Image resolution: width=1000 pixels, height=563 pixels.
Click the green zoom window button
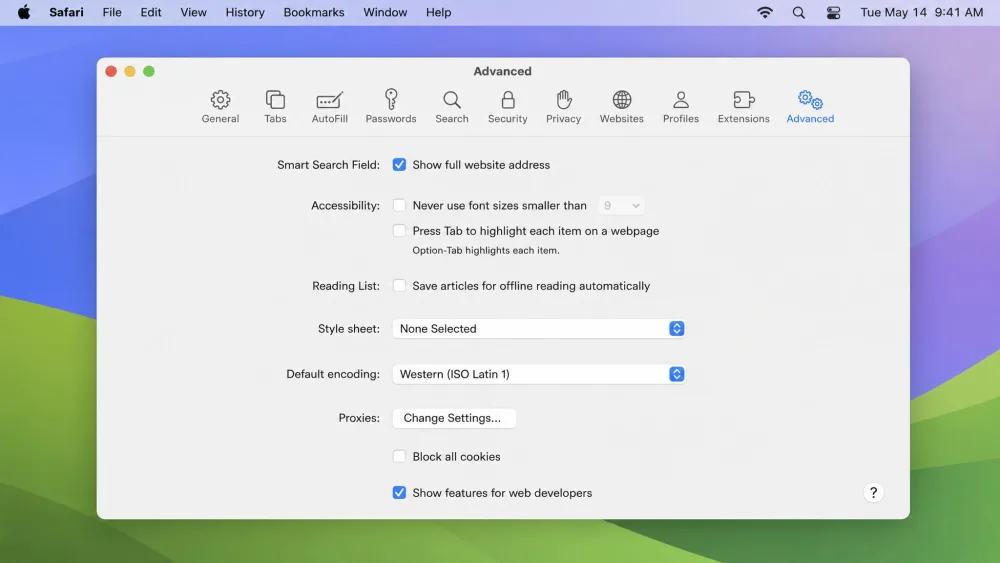[149, 71]
